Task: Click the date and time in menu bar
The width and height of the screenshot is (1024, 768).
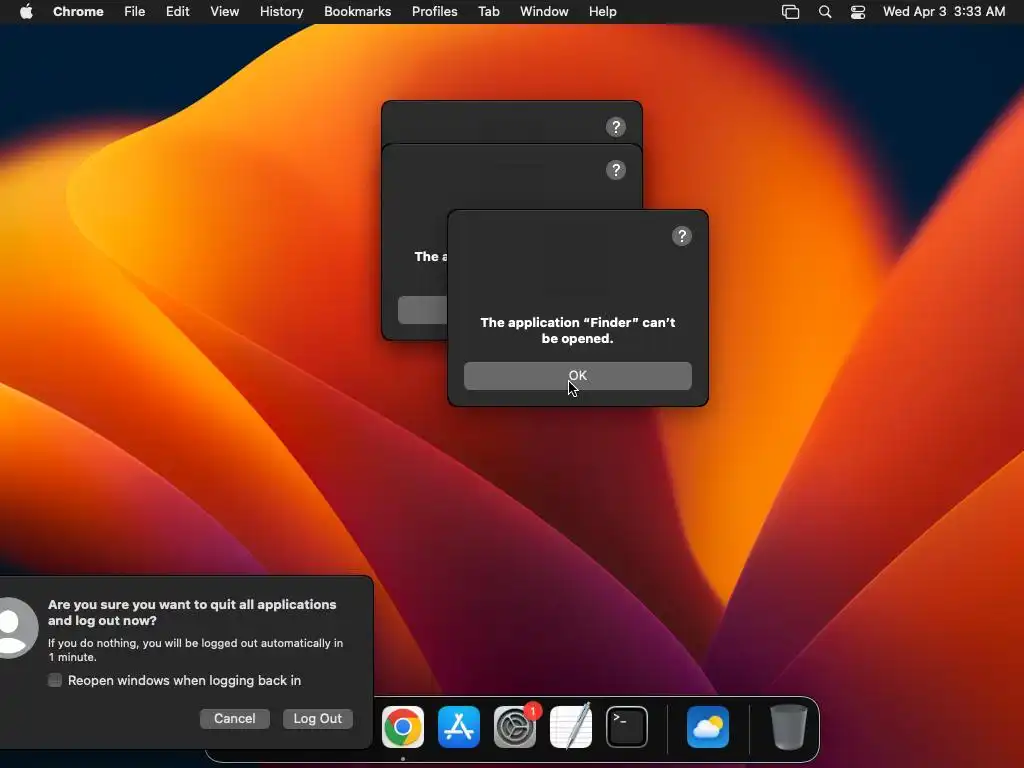Action: click(x=944, y=12)
